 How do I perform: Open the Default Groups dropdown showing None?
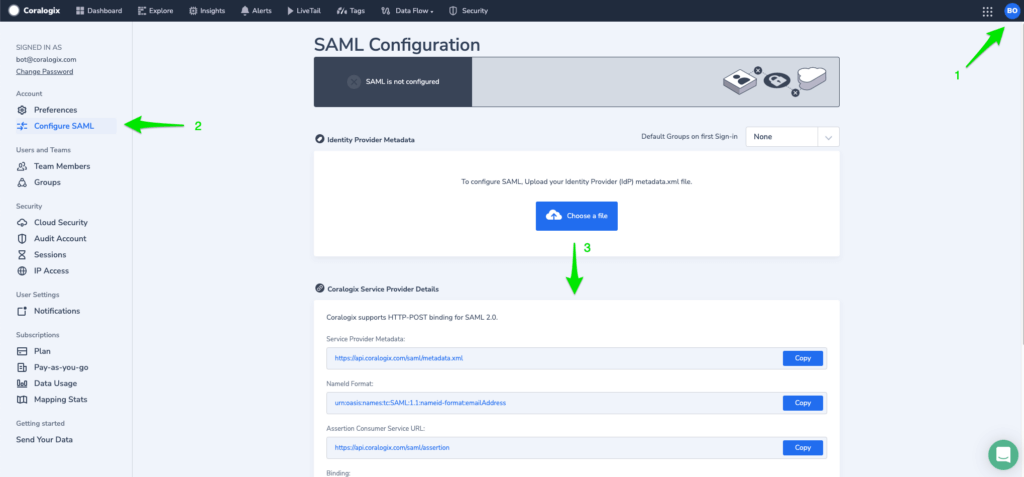pyautogui.click(x=792, y=137)
